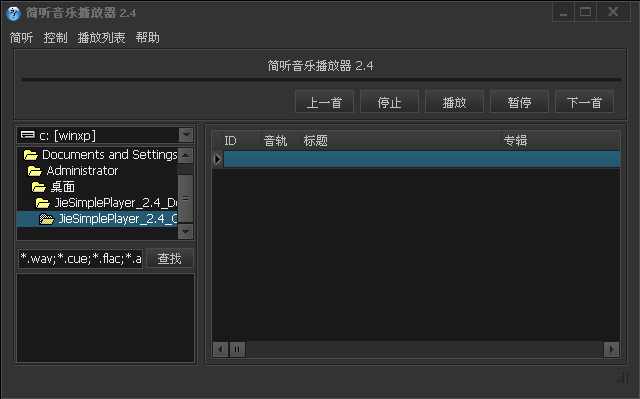The image size is (640, 399).
Task: Click the file filter input field
Action: point(80,259)
